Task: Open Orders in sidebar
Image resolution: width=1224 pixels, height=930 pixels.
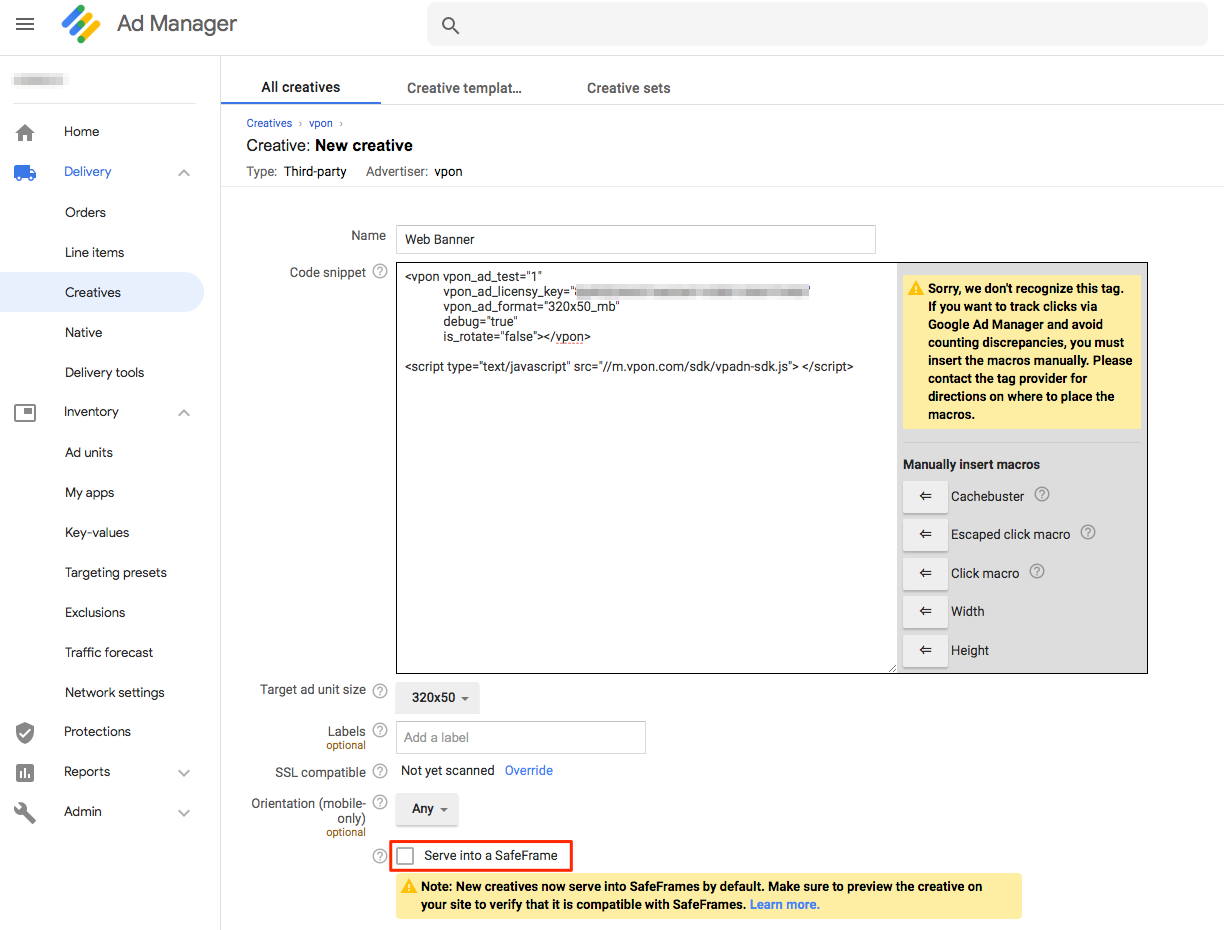Action: tap(85, 212)
